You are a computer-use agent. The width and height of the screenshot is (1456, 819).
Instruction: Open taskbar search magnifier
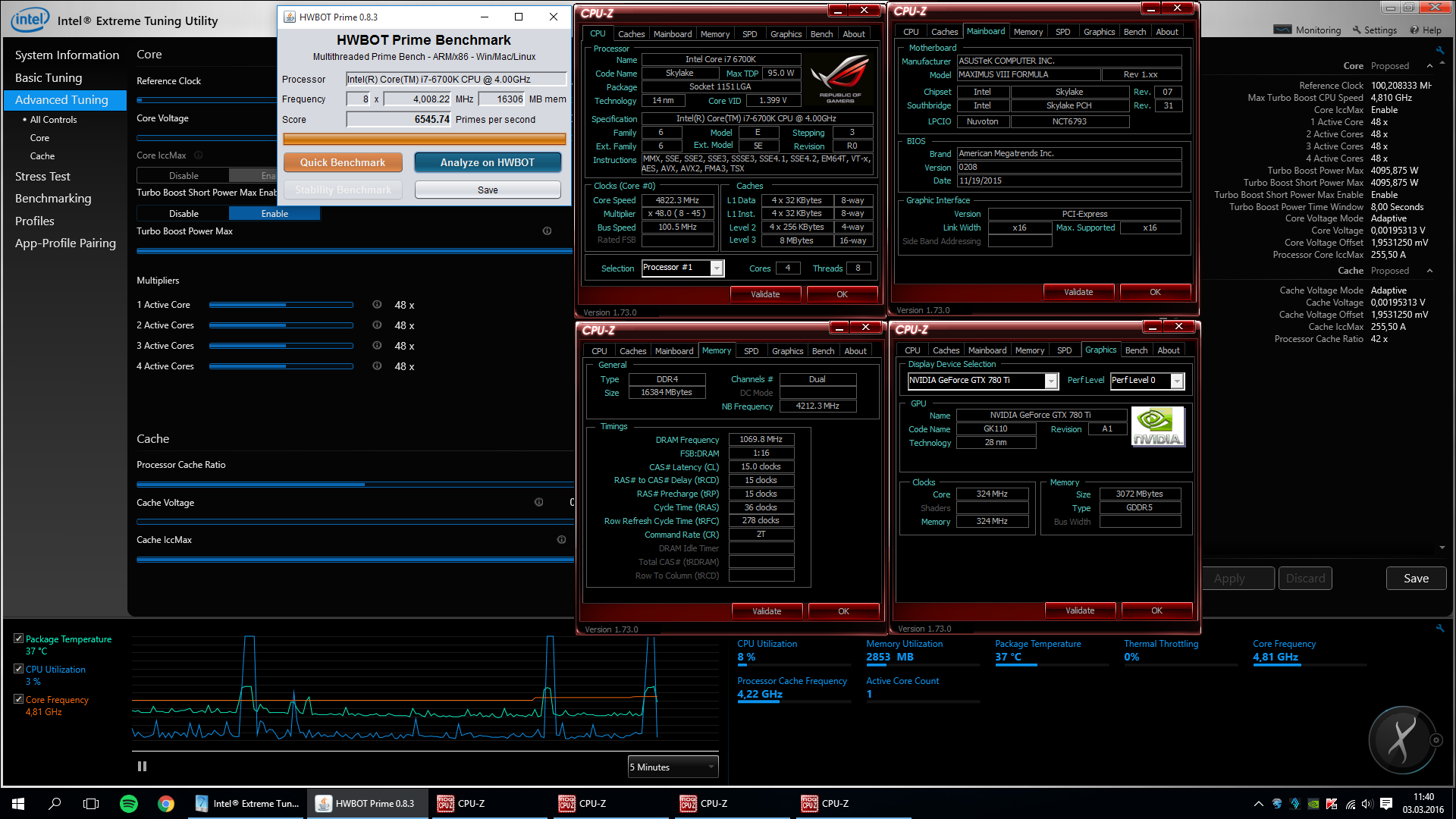pos(55,804)
